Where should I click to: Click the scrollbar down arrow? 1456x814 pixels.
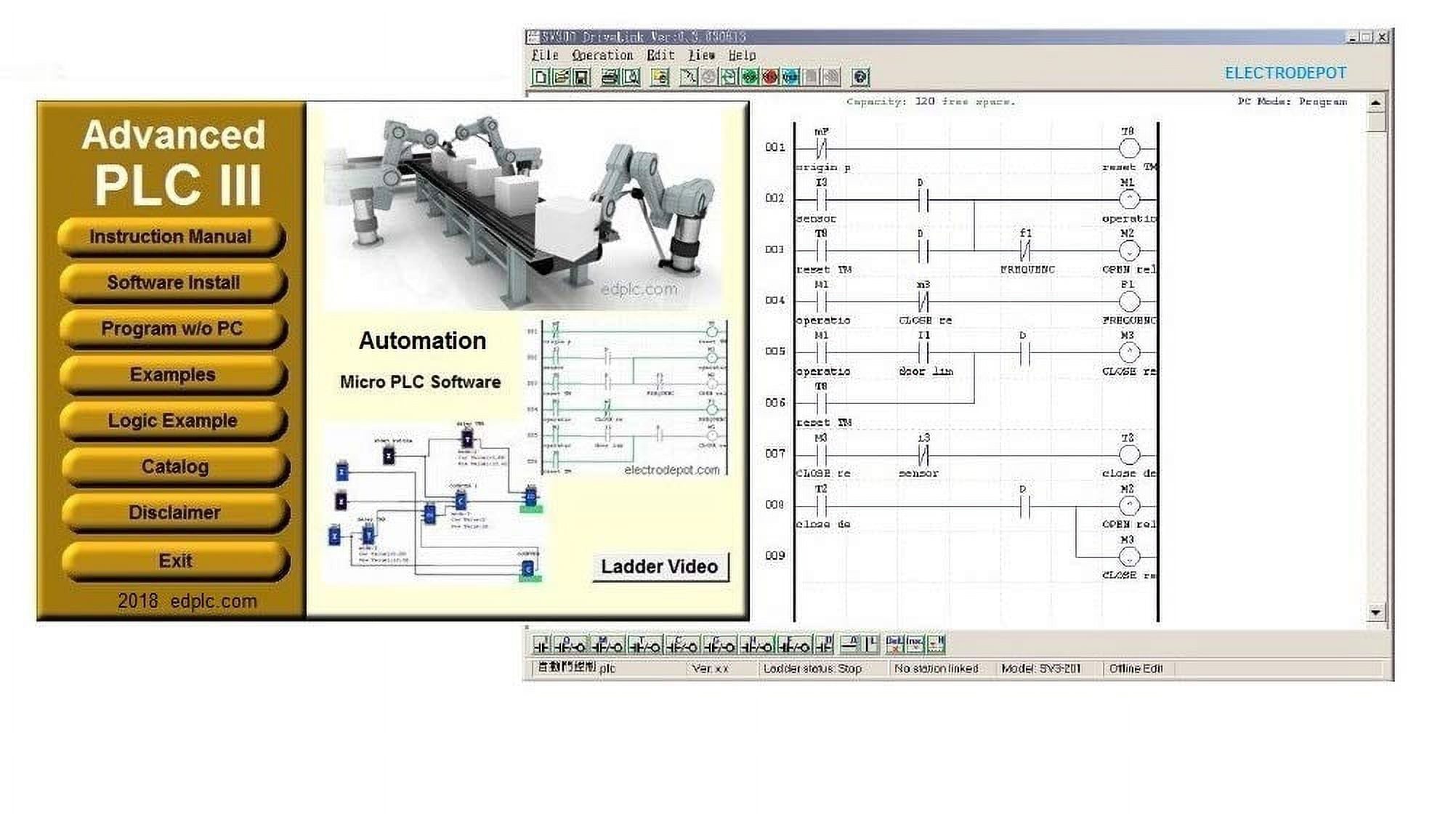pyautogui.click(x=1375, y=613)
